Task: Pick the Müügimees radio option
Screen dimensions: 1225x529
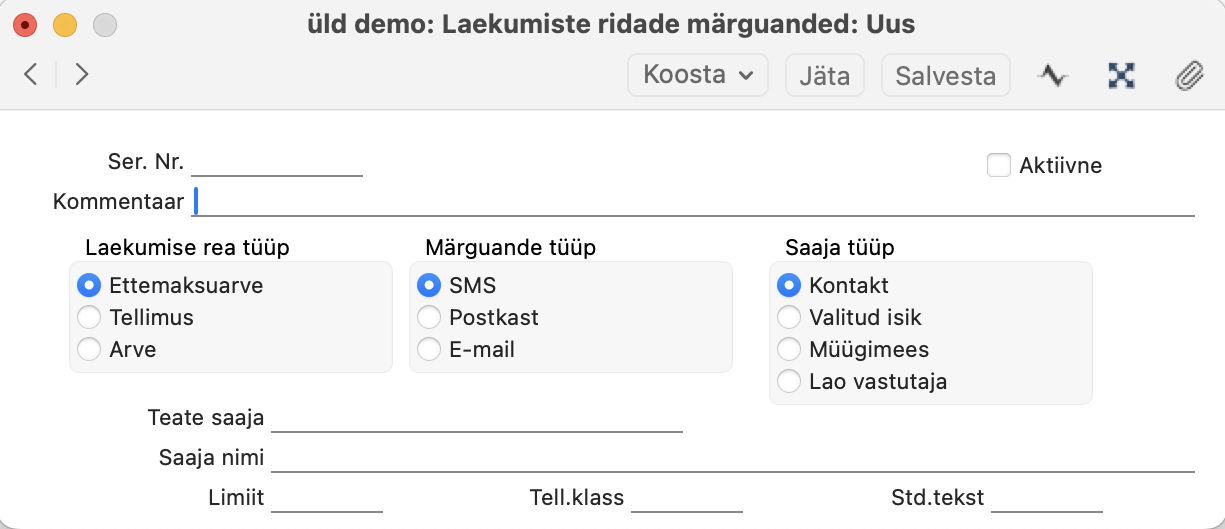Action: pos(790,350)
